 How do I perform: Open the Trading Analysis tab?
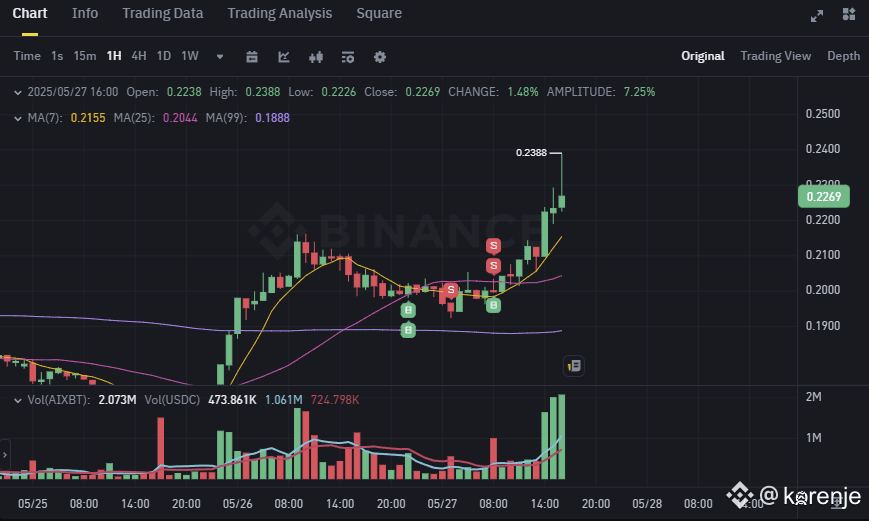click(x=279, y=13)
